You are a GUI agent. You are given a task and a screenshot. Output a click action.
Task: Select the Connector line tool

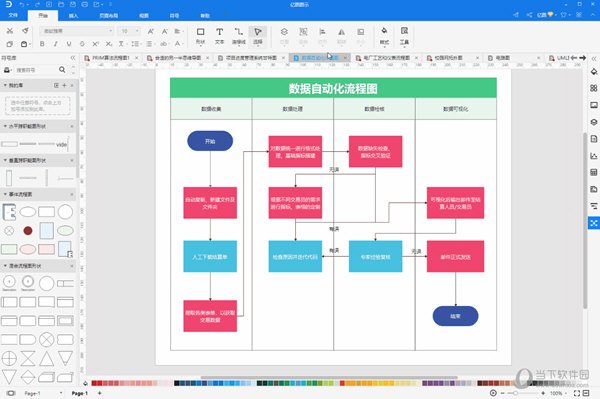(x=239, y=36)
